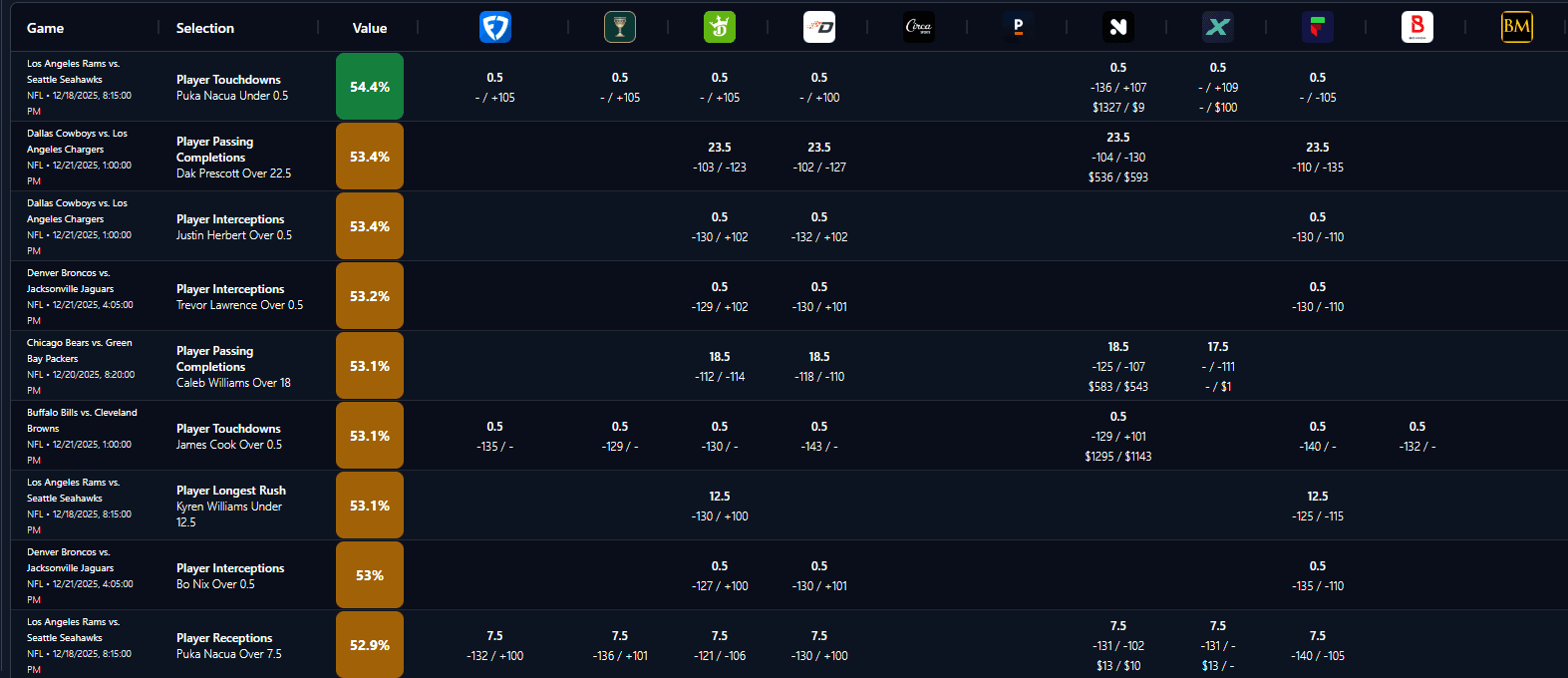Select James Cook Over 0.5 touchdowns
1568x678 pixels.
point(229,445)
